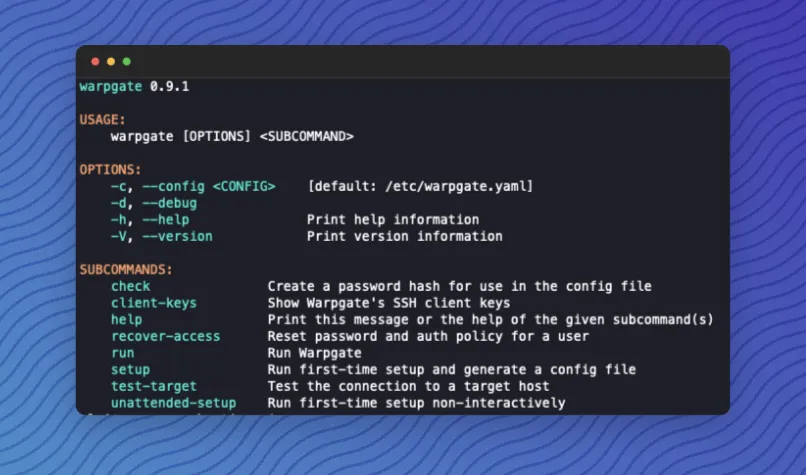Click the red close window button
Image resolution: width=806 pixels, height=475 pixels.
(x=95, y=62)
